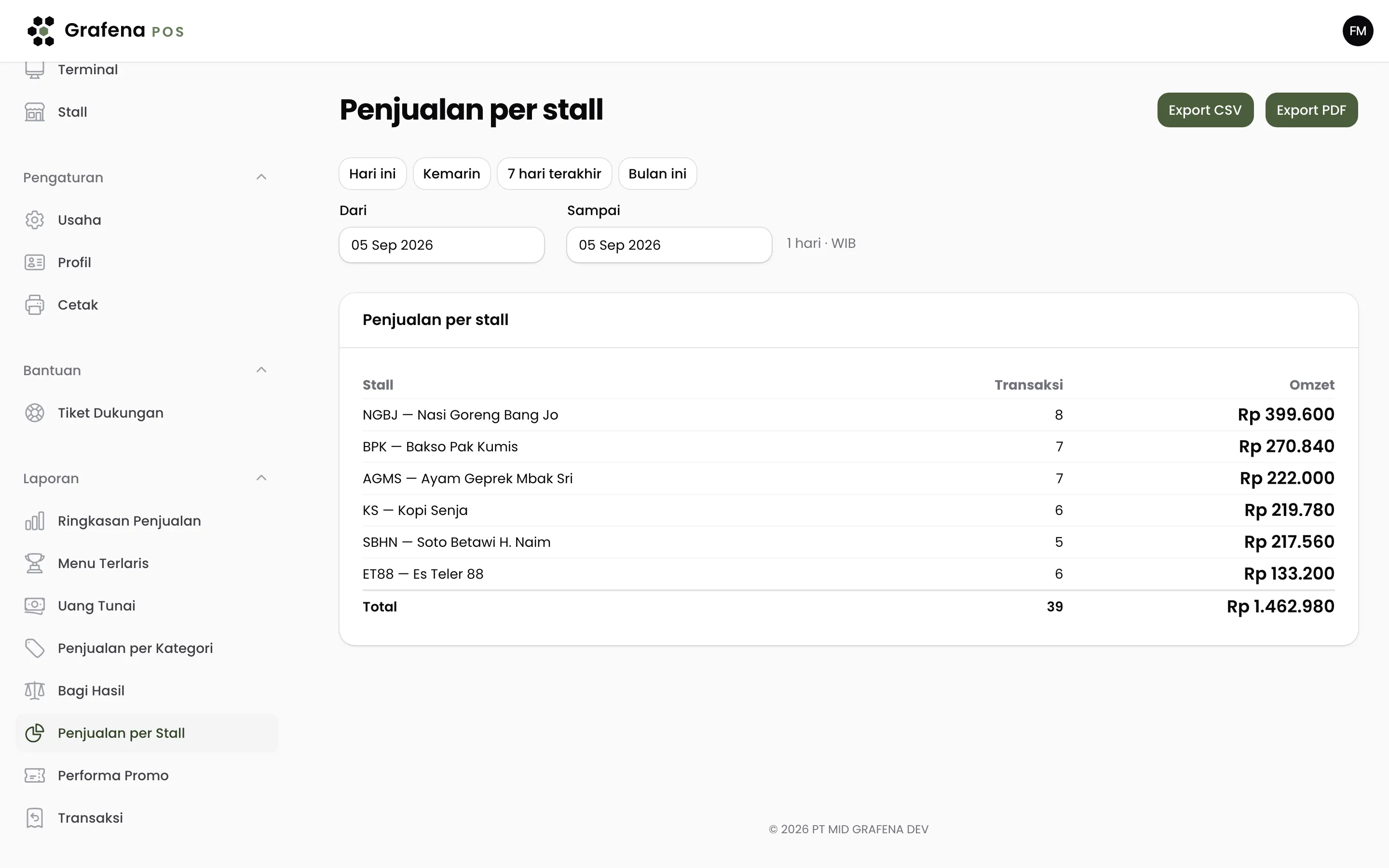Click total omzet Rp 1.462.980

(x=1280, y=607)
